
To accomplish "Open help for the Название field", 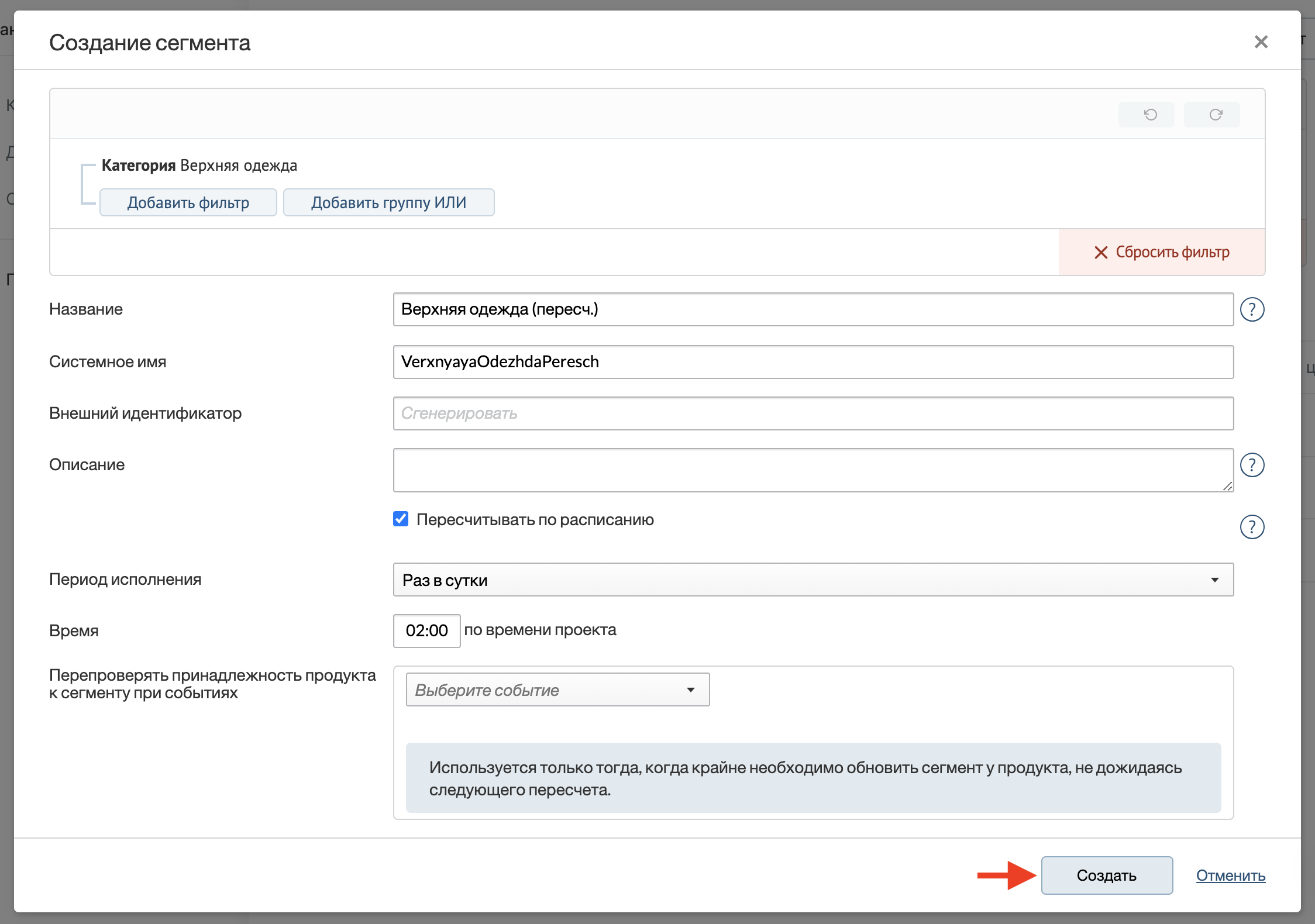I will 1252,309.
